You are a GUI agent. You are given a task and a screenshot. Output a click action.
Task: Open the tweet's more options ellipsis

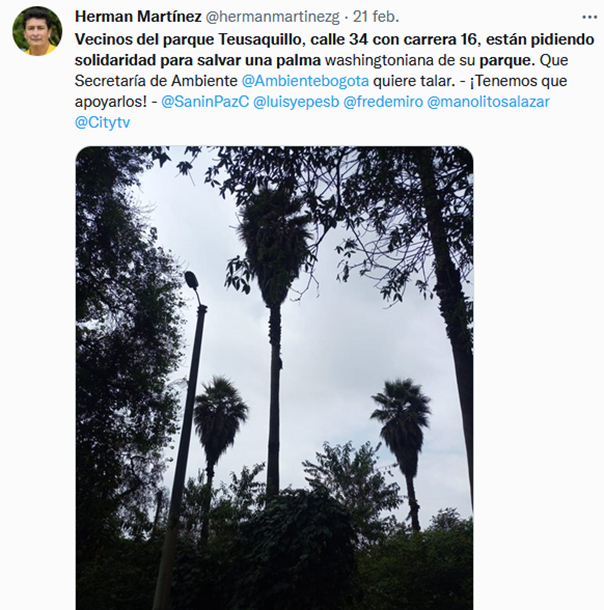click(x=589, y=17)
